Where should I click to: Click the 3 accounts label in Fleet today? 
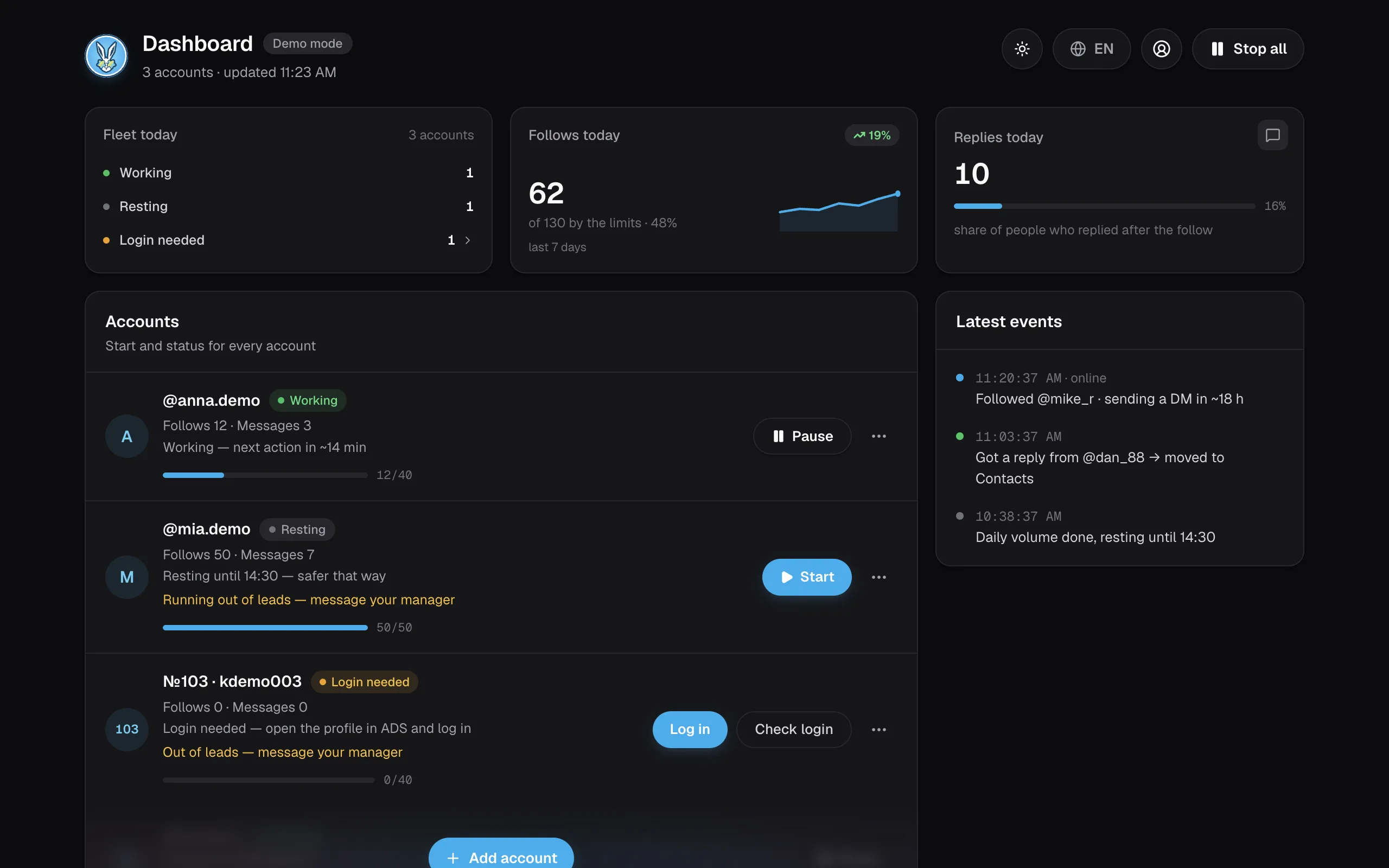pyautogui.click(x=441, y=135)
